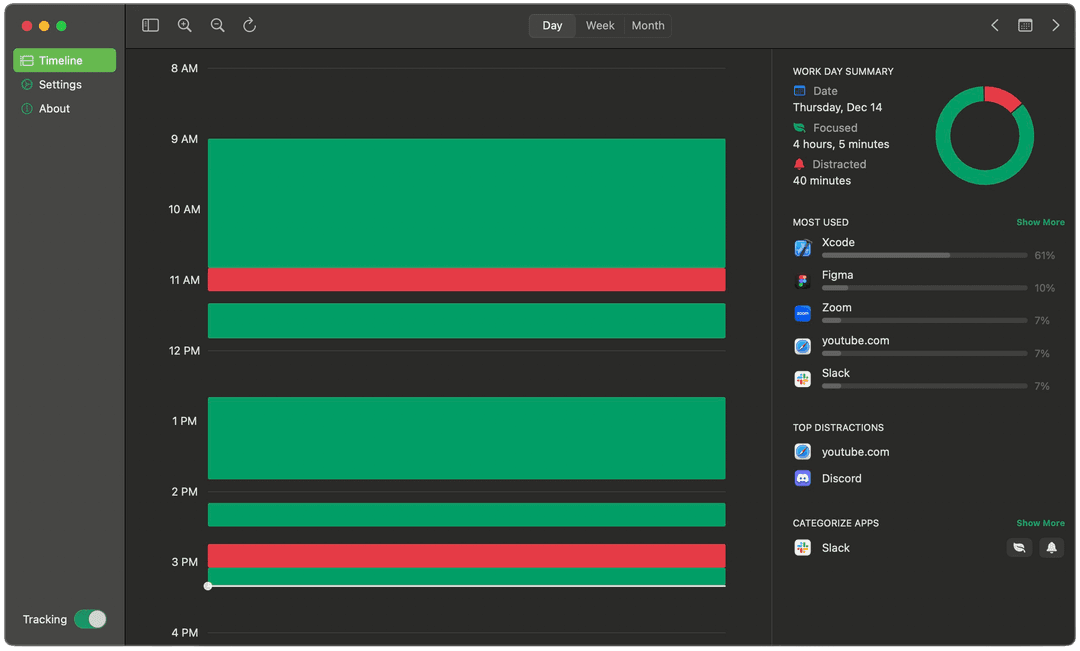Refresh the timeline data

249,25
